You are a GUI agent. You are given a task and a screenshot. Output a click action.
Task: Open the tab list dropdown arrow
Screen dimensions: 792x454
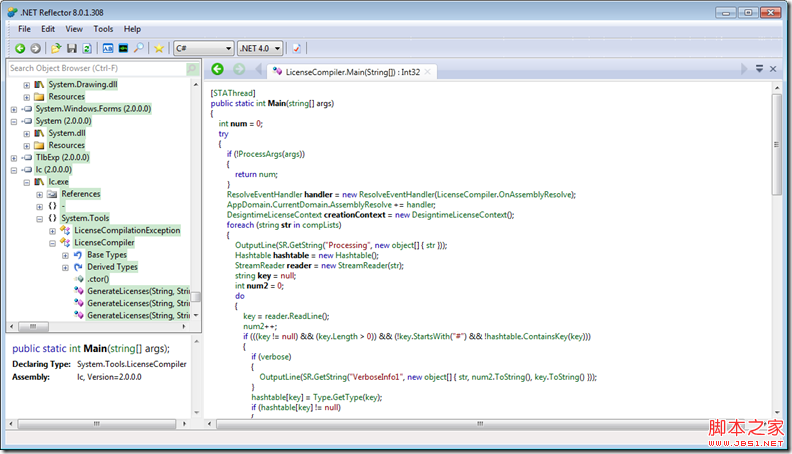click(x=759, y=69)
